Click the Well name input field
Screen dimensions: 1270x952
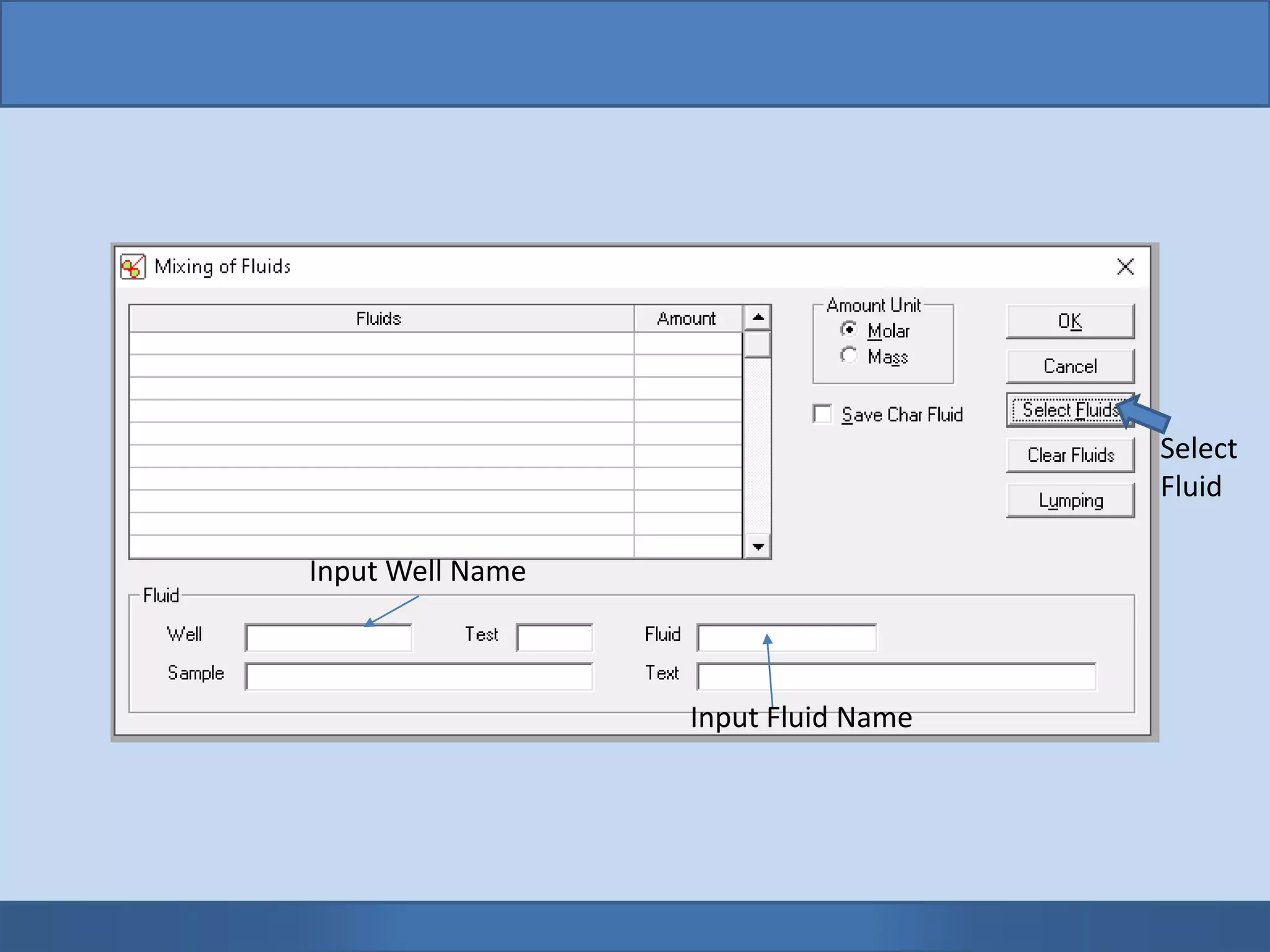(328, 638)
